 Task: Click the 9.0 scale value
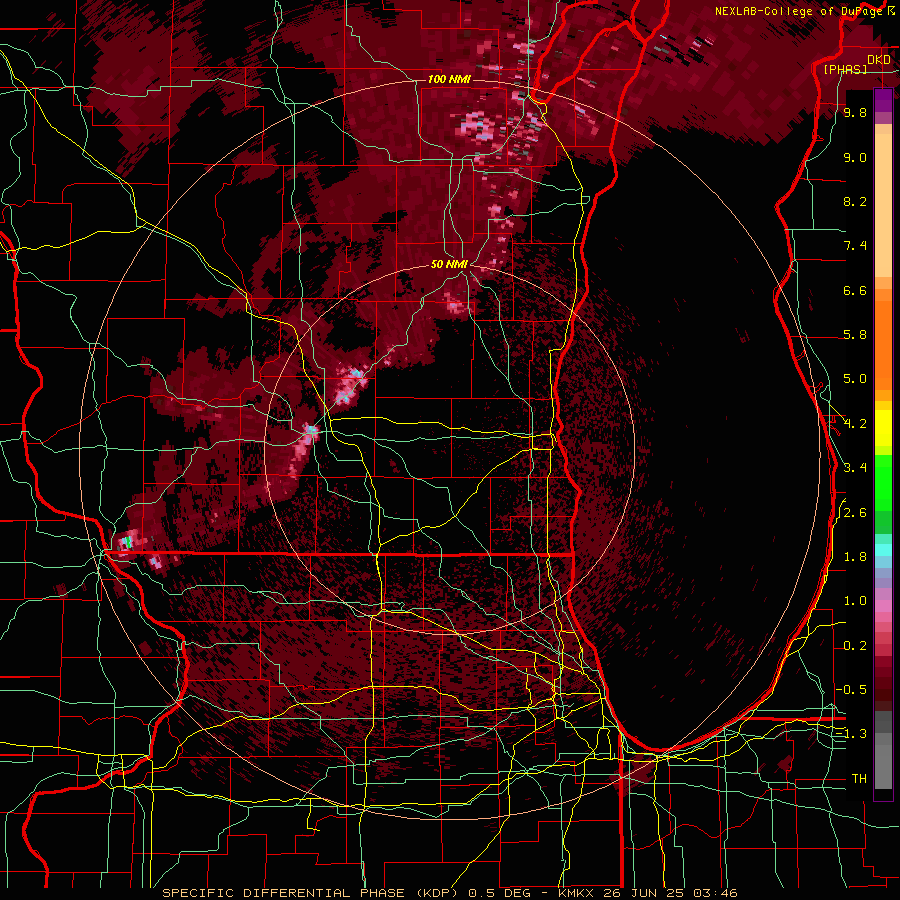(855, 157)
